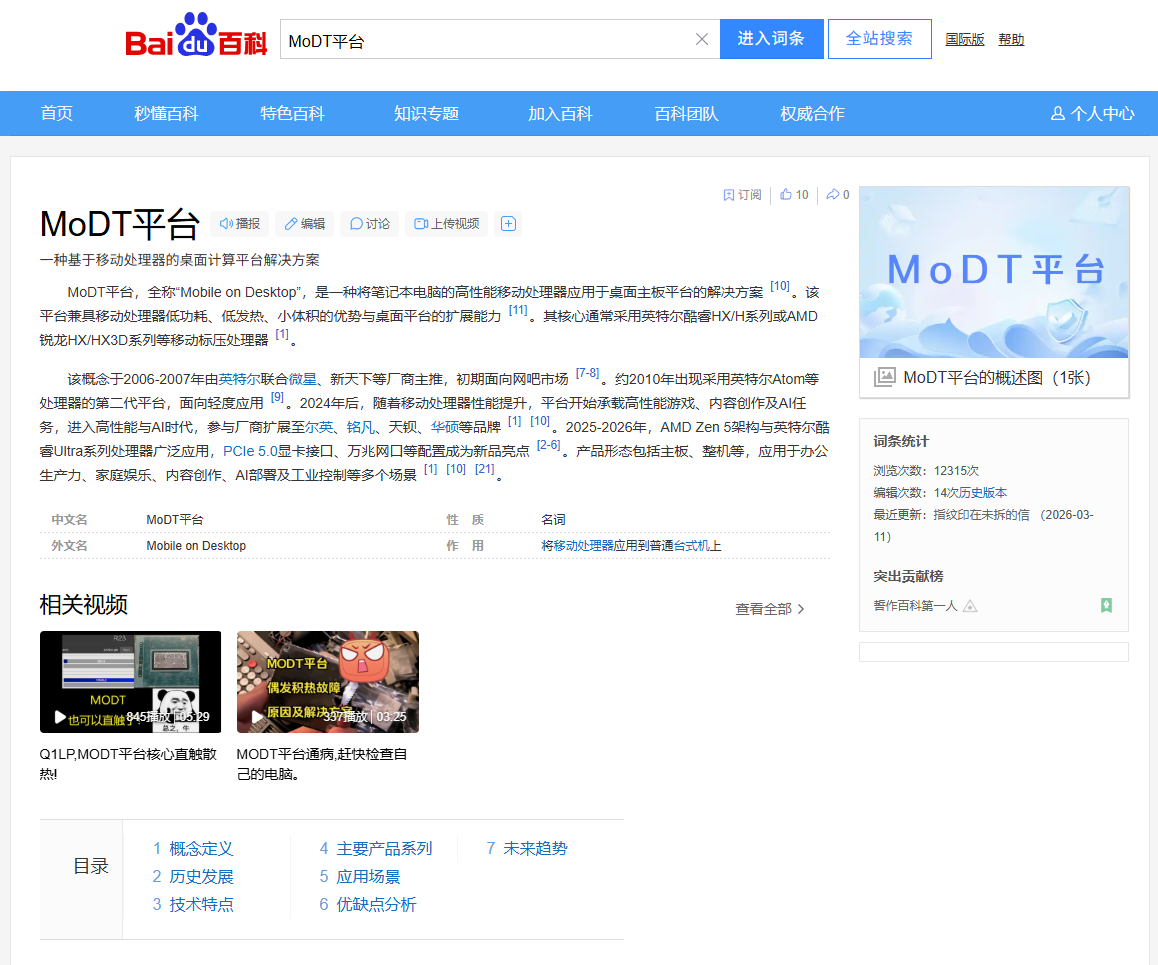
Task: Click citation [21] reference
Action: click(x=484, y=470)
